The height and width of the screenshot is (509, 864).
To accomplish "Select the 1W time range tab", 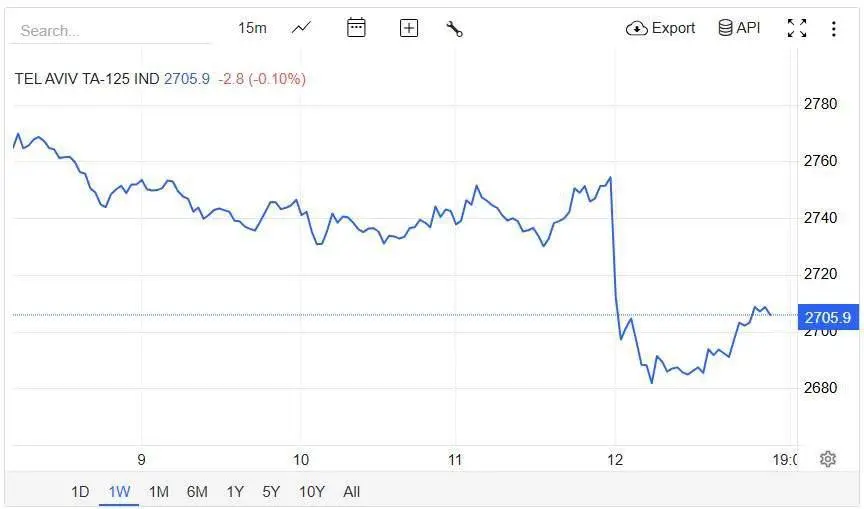I will point(119,491).
